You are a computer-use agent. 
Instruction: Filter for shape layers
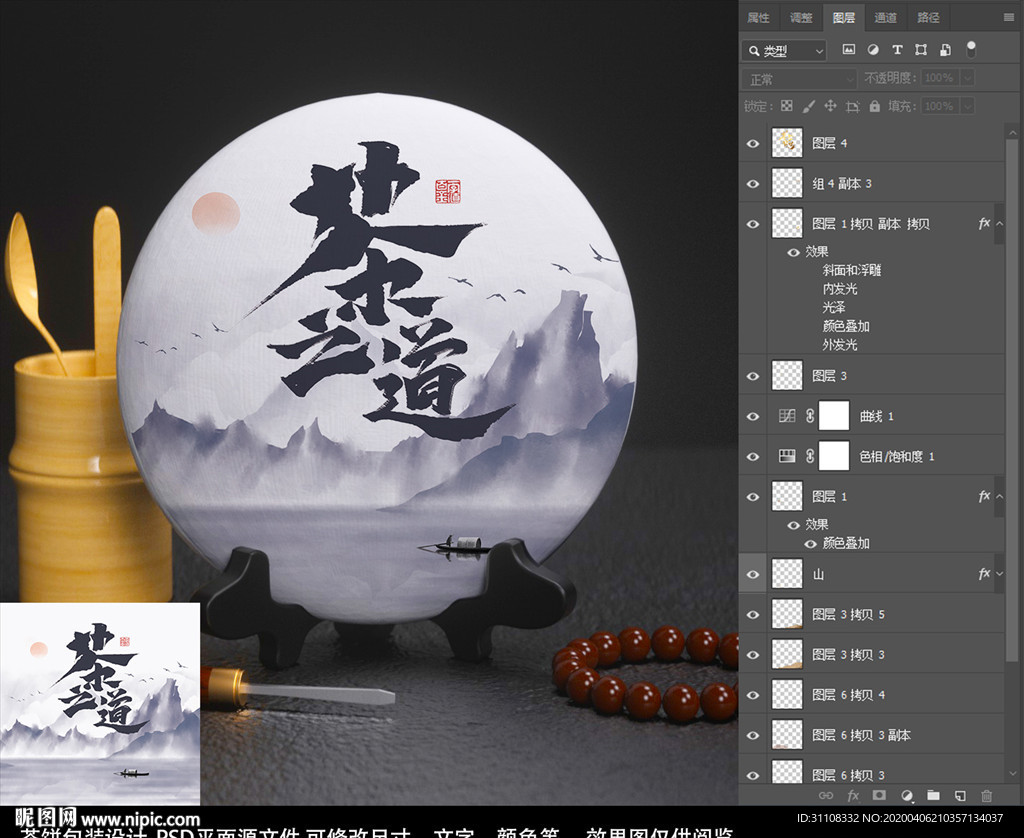click(x=921, y=50)
